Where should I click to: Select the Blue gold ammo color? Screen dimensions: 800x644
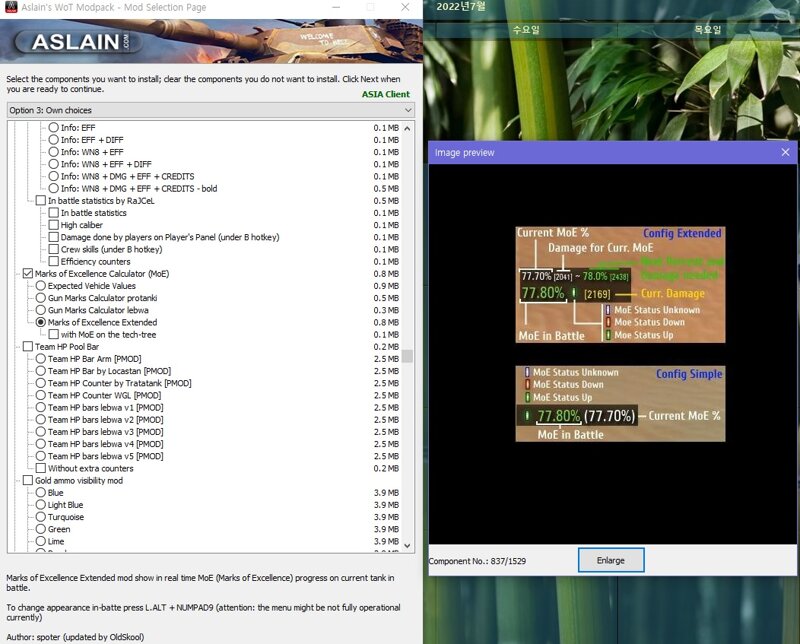click(41, 493)
